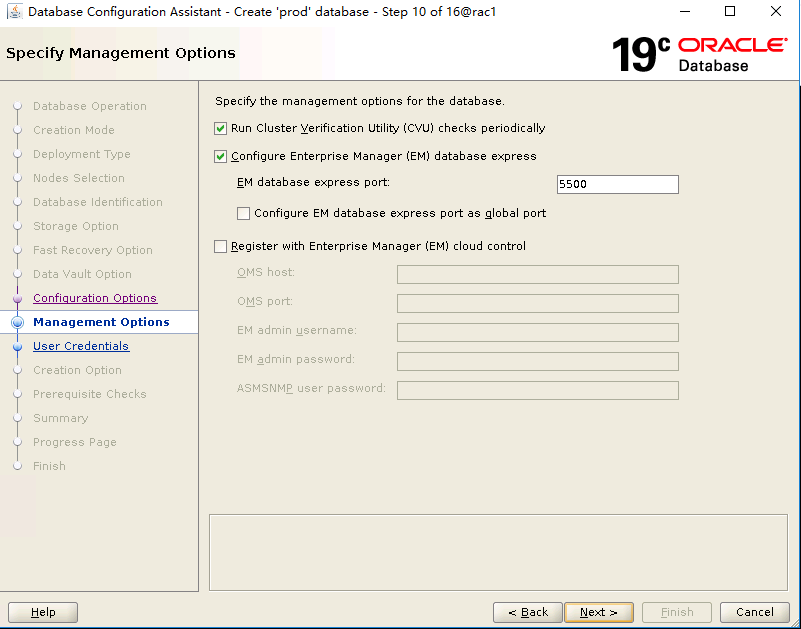Click the OMS port input field
Image resolution: width=801 pixels, height=629 pixels.
tap(537, 304)
